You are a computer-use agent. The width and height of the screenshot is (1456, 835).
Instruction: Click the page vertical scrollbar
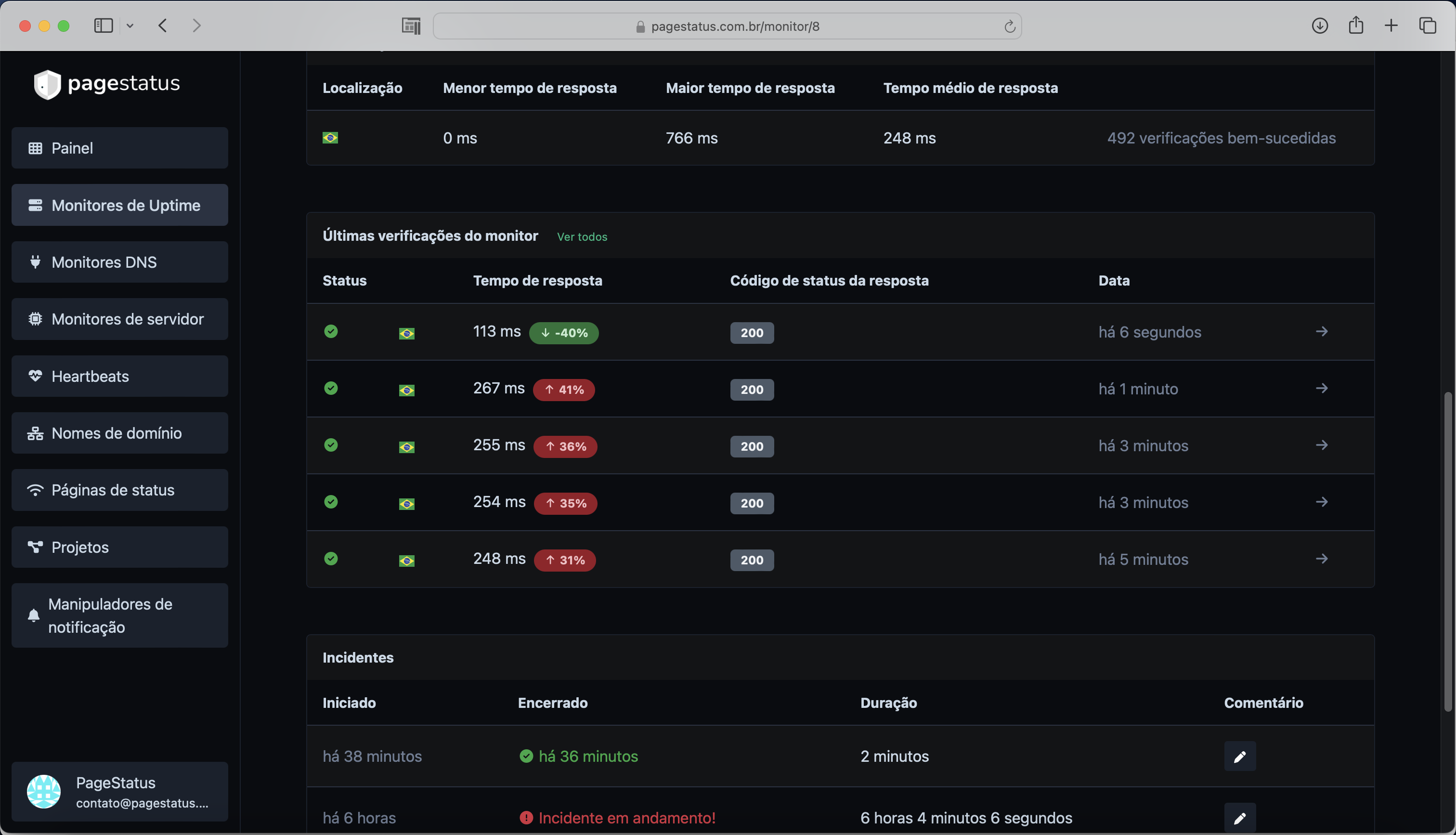[x=1448, y=550]
